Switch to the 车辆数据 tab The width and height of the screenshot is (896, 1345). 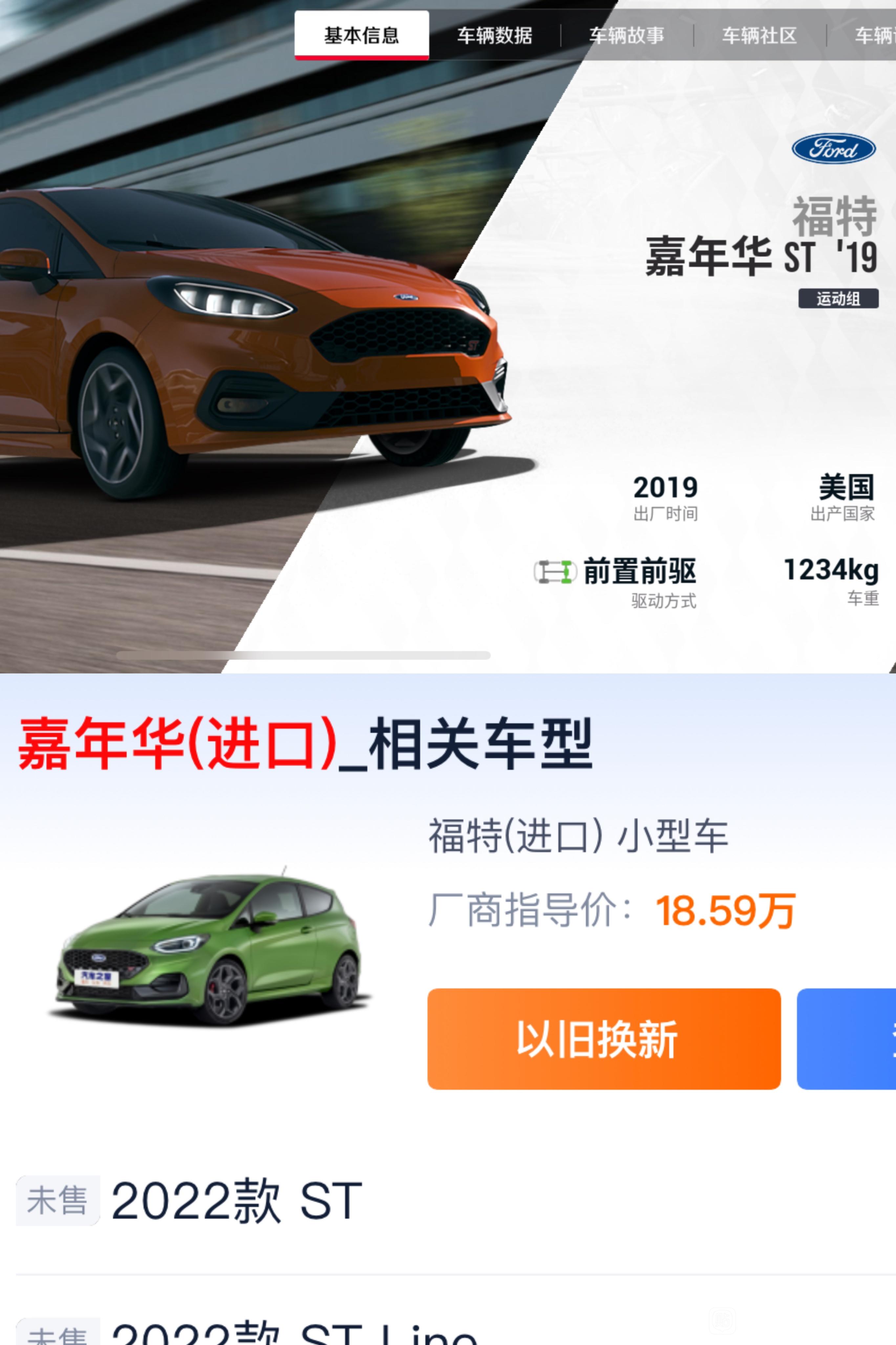coord(494,35)
